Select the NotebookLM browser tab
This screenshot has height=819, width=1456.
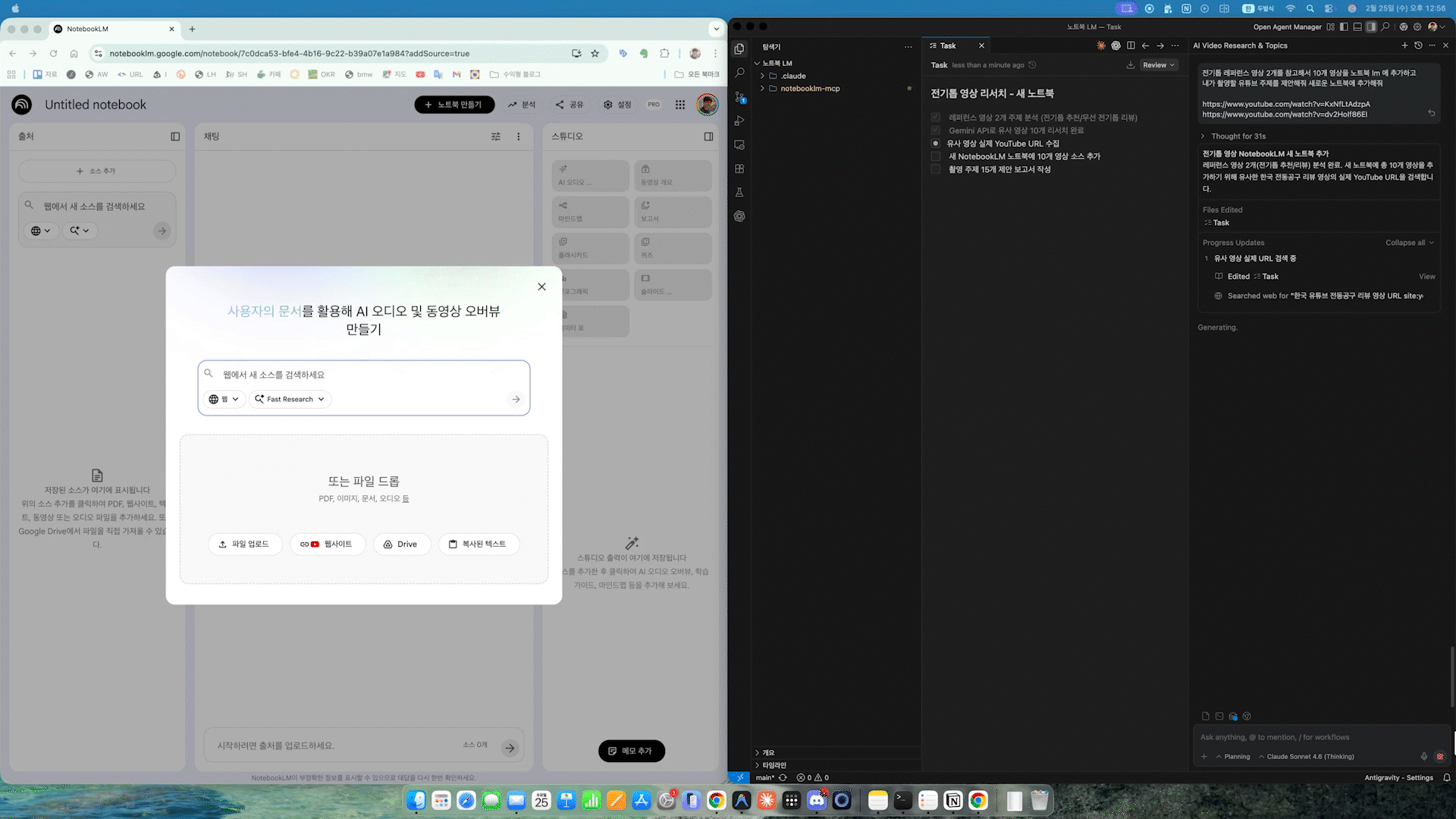click(114, 29)
